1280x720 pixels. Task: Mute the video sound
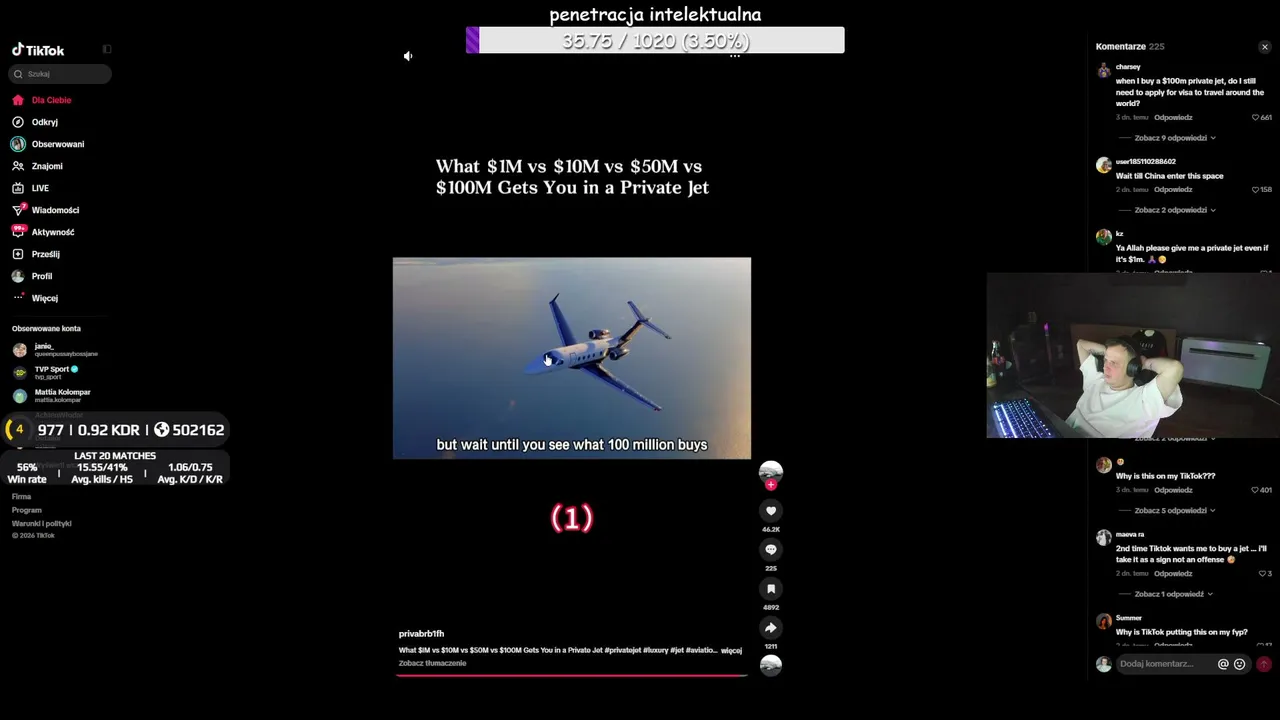click(x=408, y=56)
